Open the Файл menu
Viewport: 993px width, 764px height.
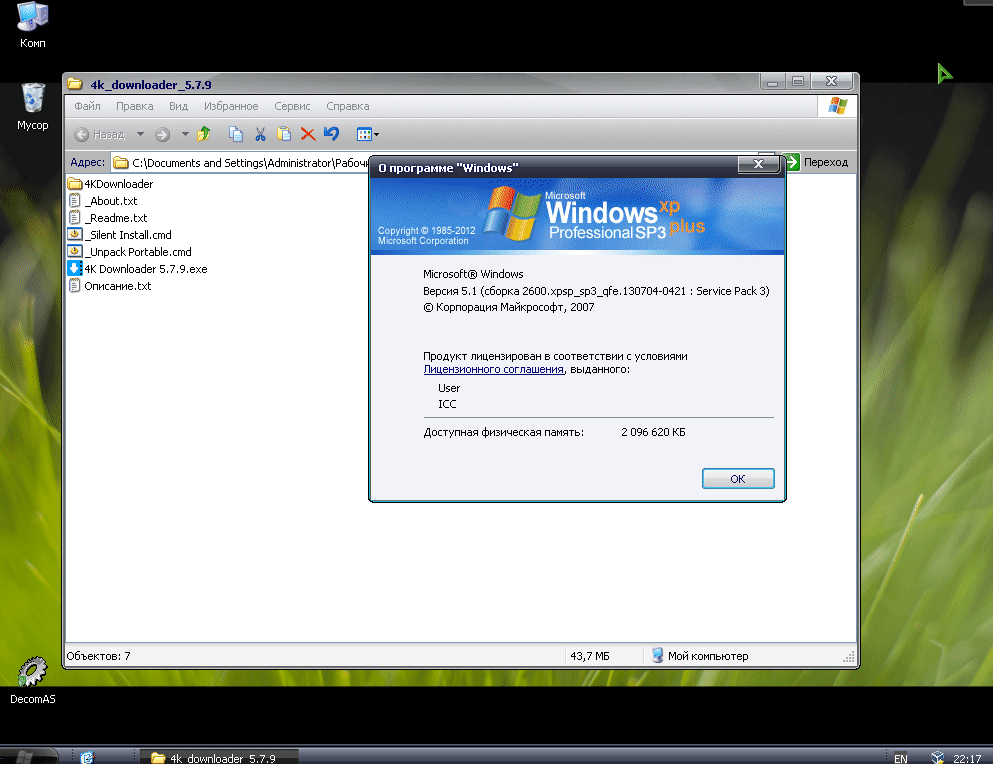point(87,106)
